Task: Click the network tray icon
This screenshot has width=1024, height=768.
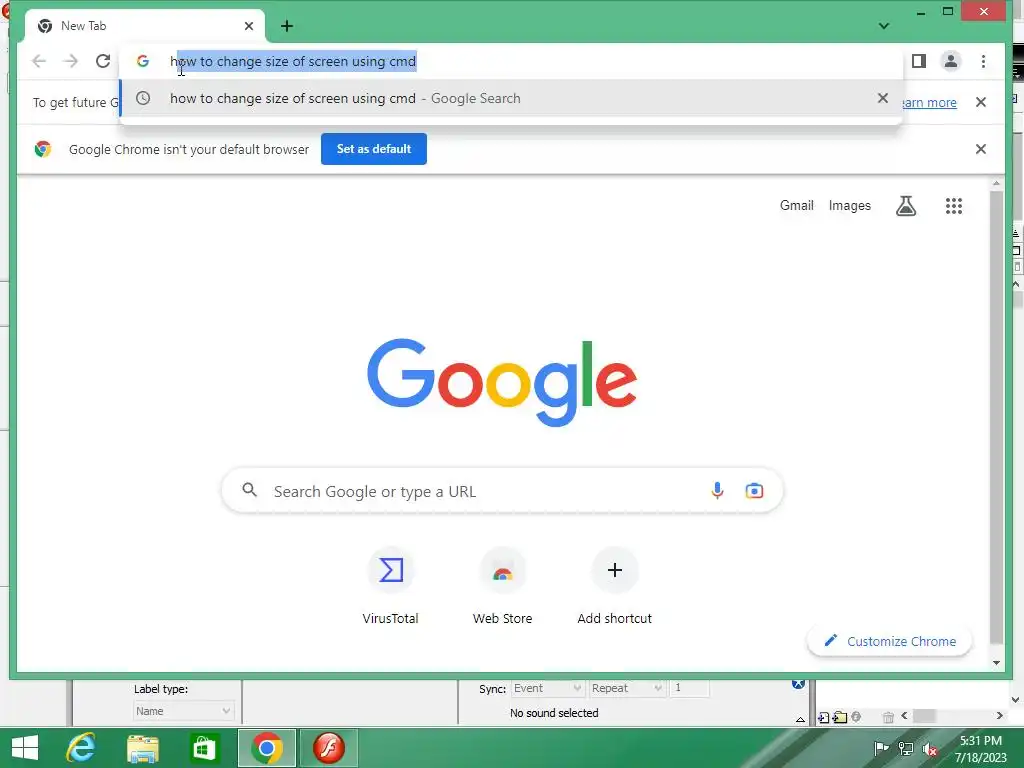Action: pyautogui.click(x=906, y=748)
